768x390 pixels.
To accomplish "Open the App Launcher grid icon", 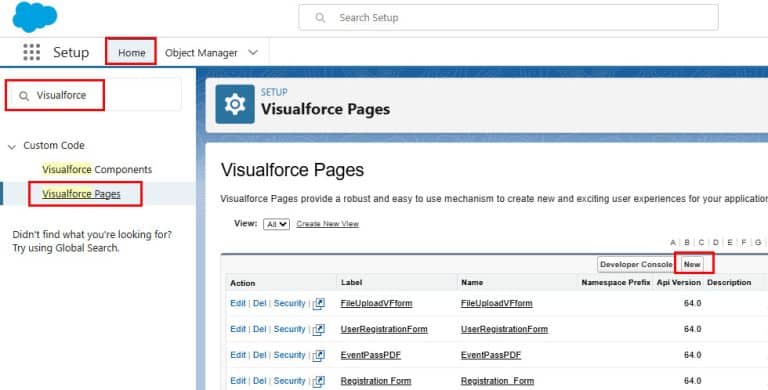I will point(32,52).
